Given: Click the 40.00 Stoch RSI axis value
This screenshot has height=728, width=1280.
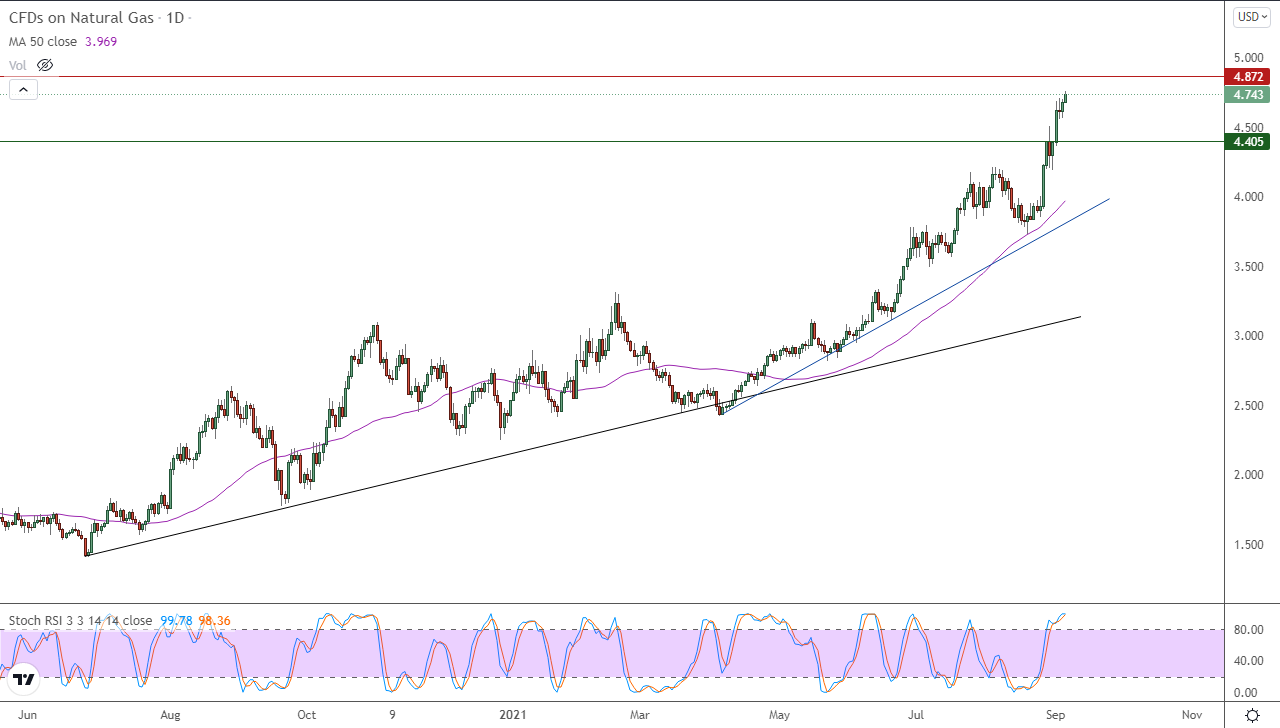Looking at the screenshot, I should [1249, 661].
